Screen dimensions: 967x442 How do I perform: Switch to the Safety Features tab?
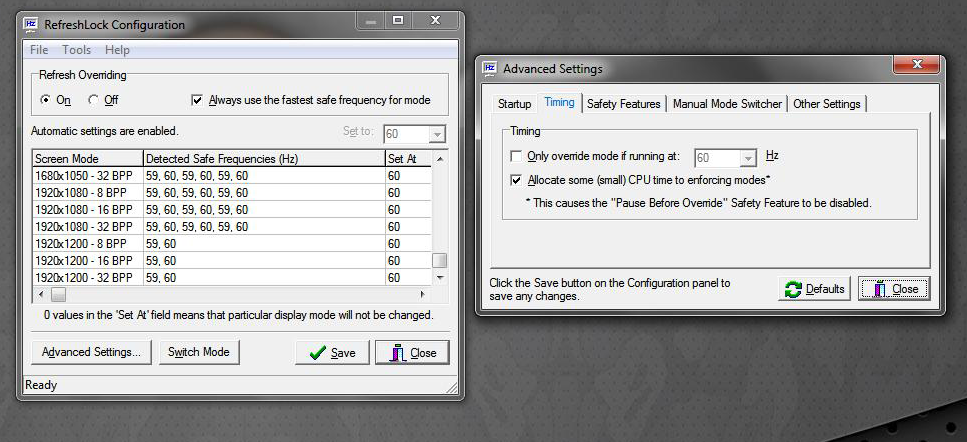tap(623, 104)
